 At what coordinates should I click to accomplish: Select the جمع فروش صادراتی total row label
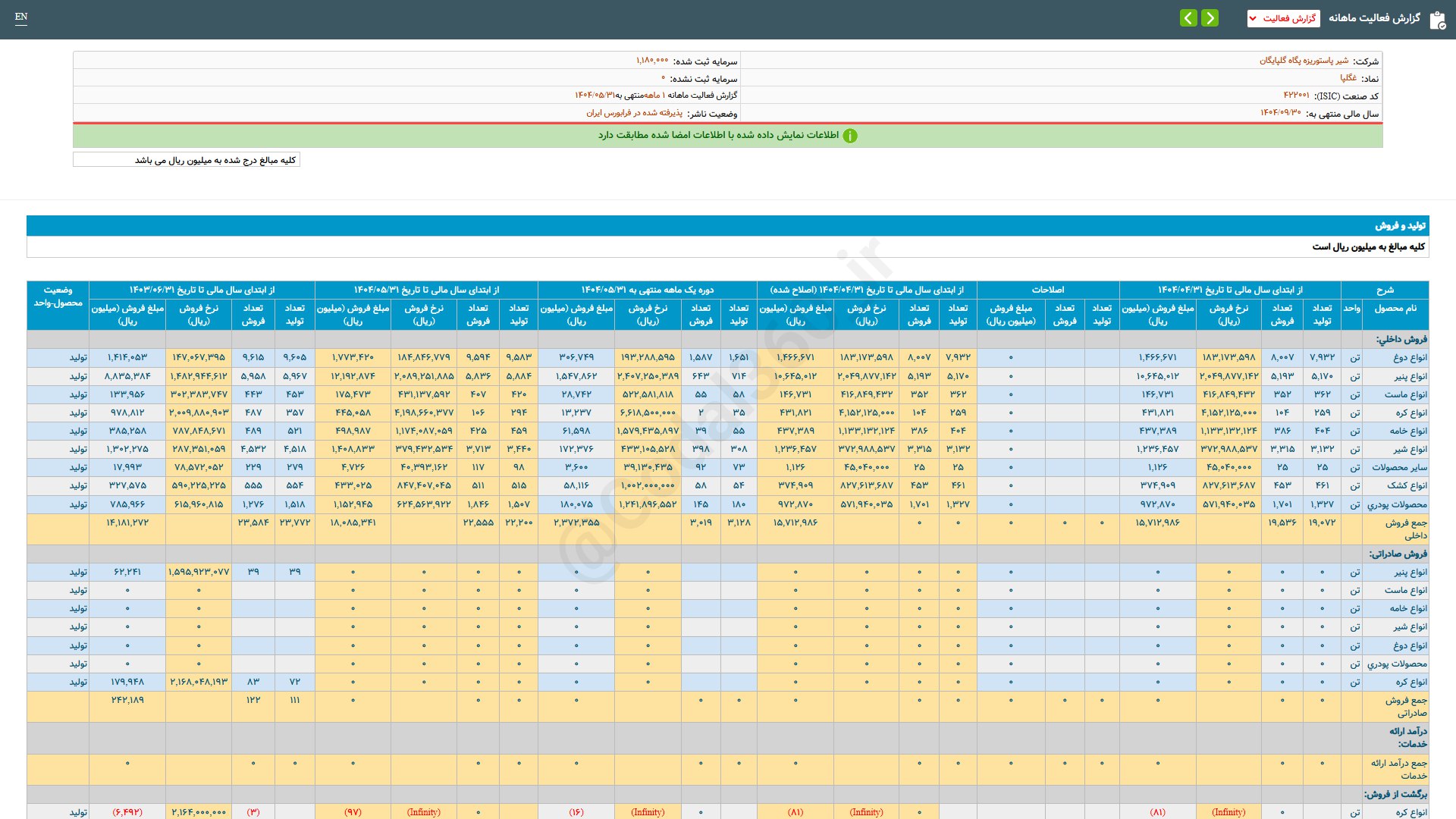coord(1406,707)
